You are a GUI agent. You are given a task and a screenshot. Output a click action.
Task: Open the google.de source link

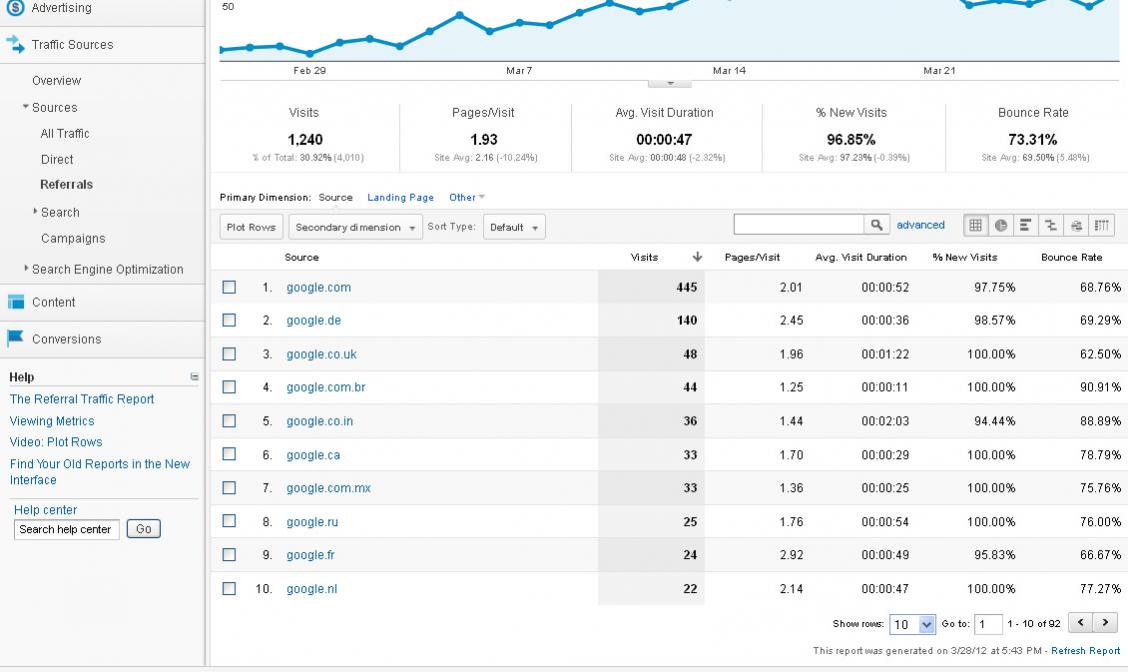314,320
